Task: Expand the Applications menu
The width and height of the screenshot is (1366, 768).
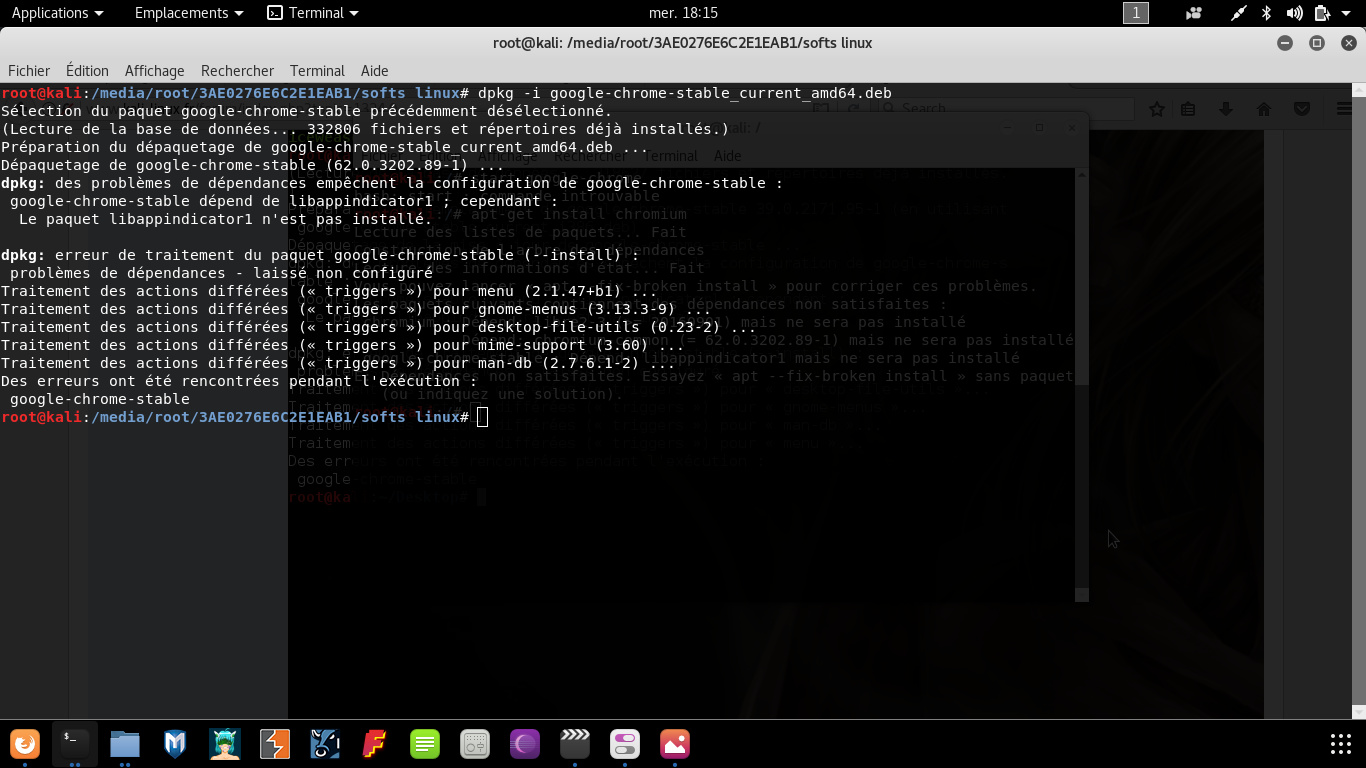Action: click(57, 13)
